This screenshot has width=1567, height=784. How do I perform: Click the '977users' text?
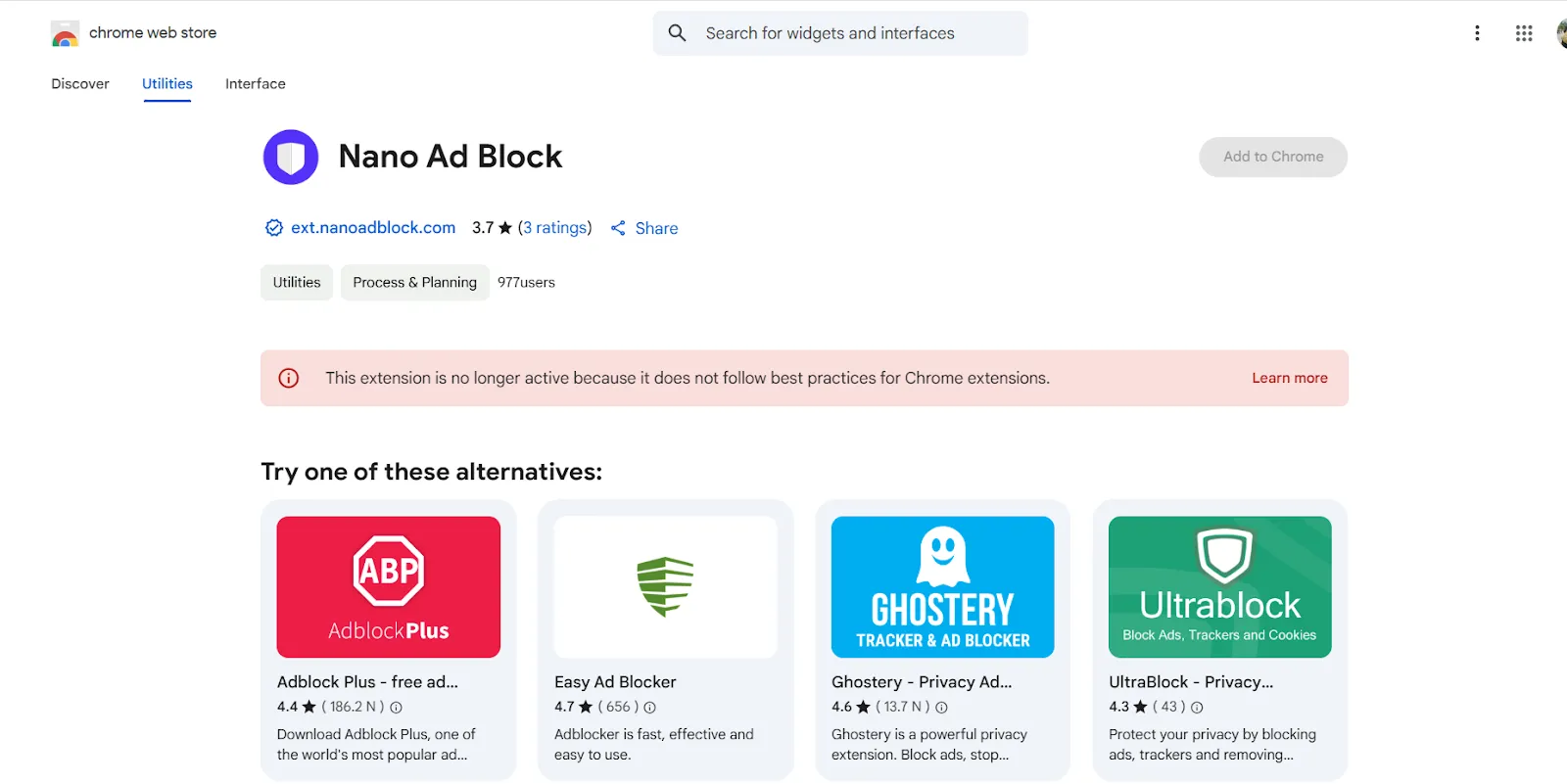tap(526, 283)
